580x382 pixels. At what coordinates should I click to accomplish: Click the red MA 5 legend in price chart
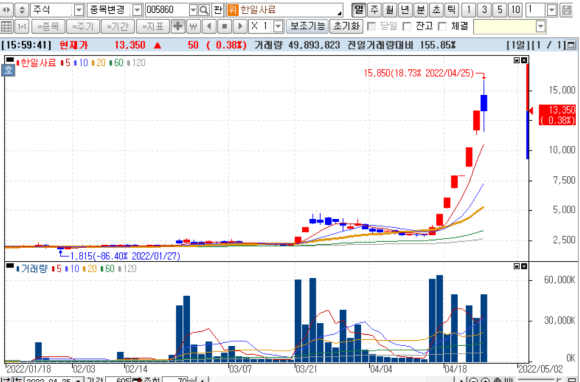pyautogui.click(x=66, y=63)
